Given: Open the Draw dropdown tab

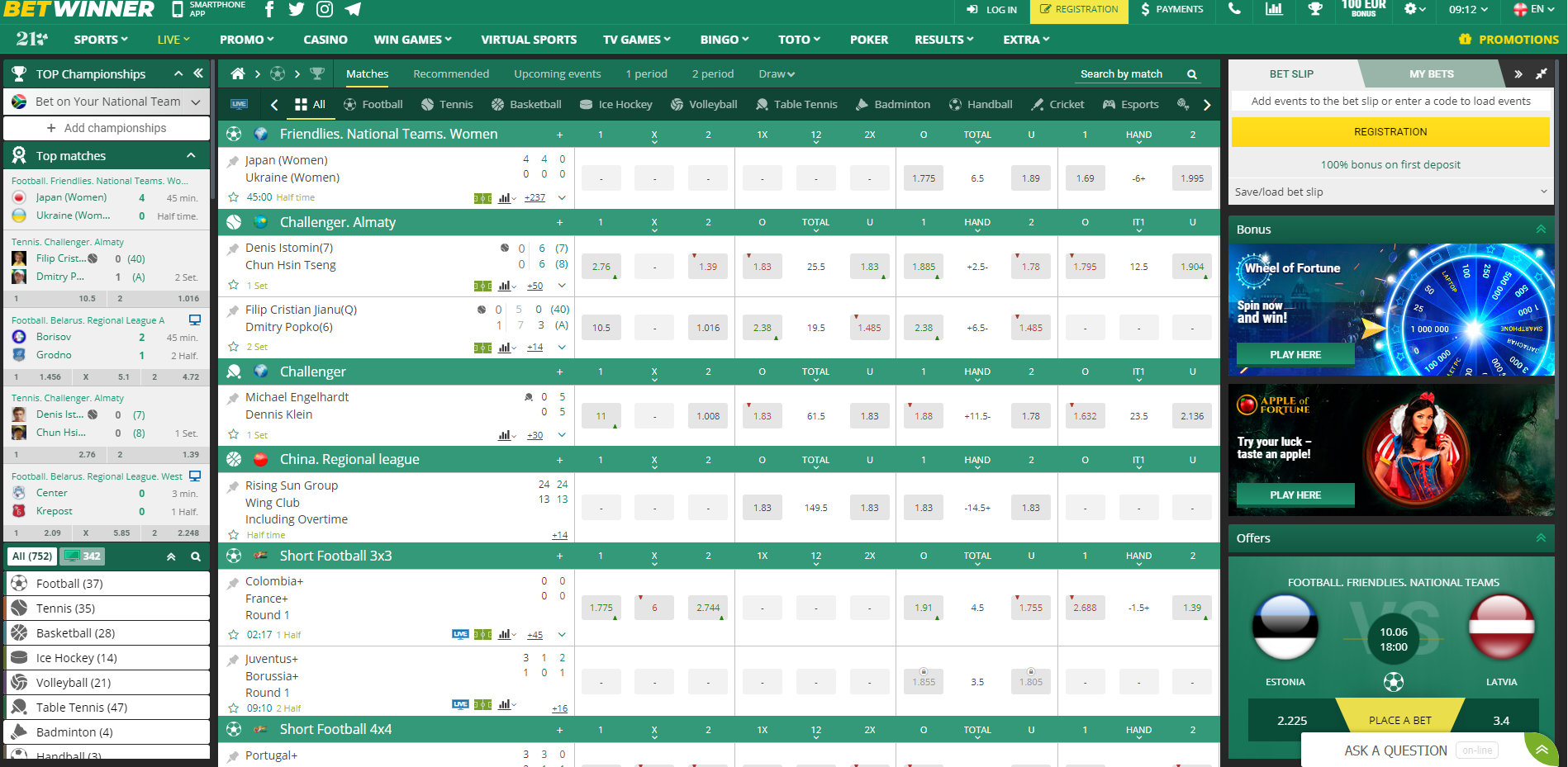Looking at the screenshot, I should 777,73.
